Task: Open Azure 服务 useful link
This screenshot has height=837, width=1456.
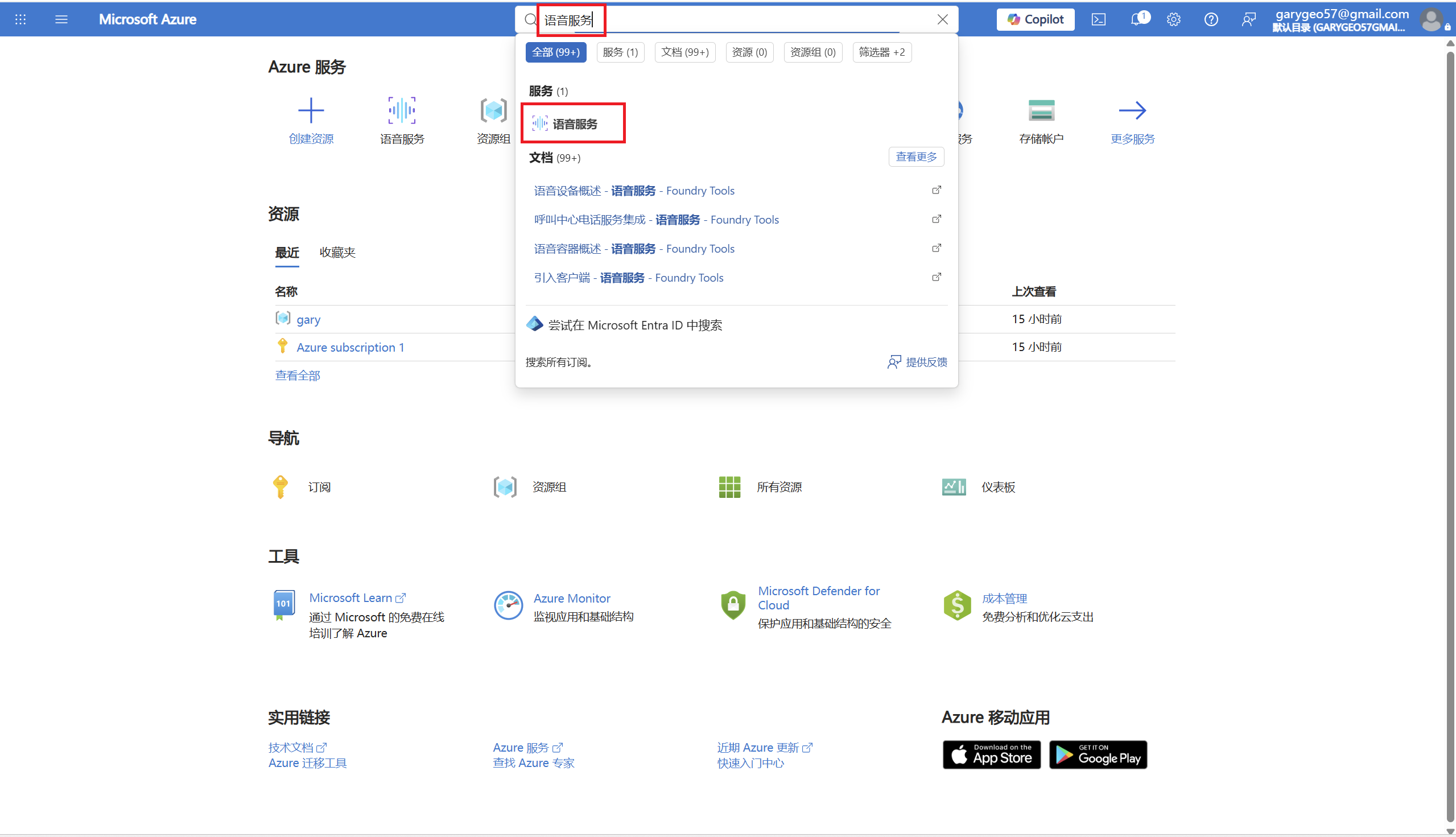Action: 527,747
